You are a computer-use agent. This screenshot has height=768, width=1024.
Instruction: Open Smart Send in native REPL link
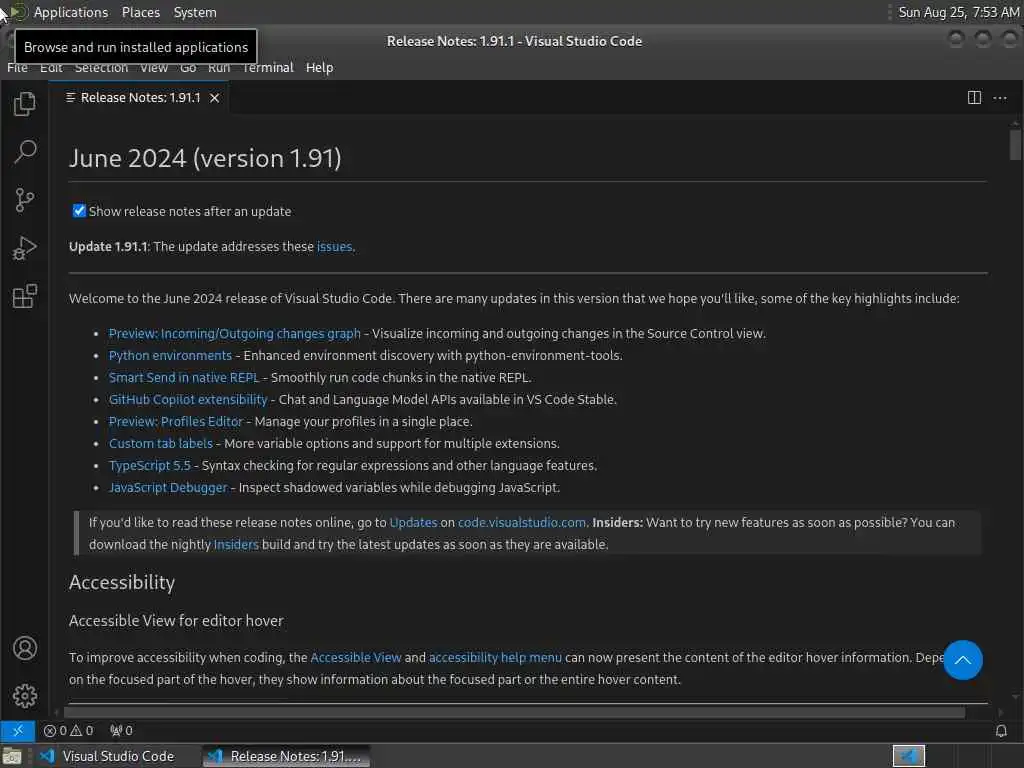(184, 377)
